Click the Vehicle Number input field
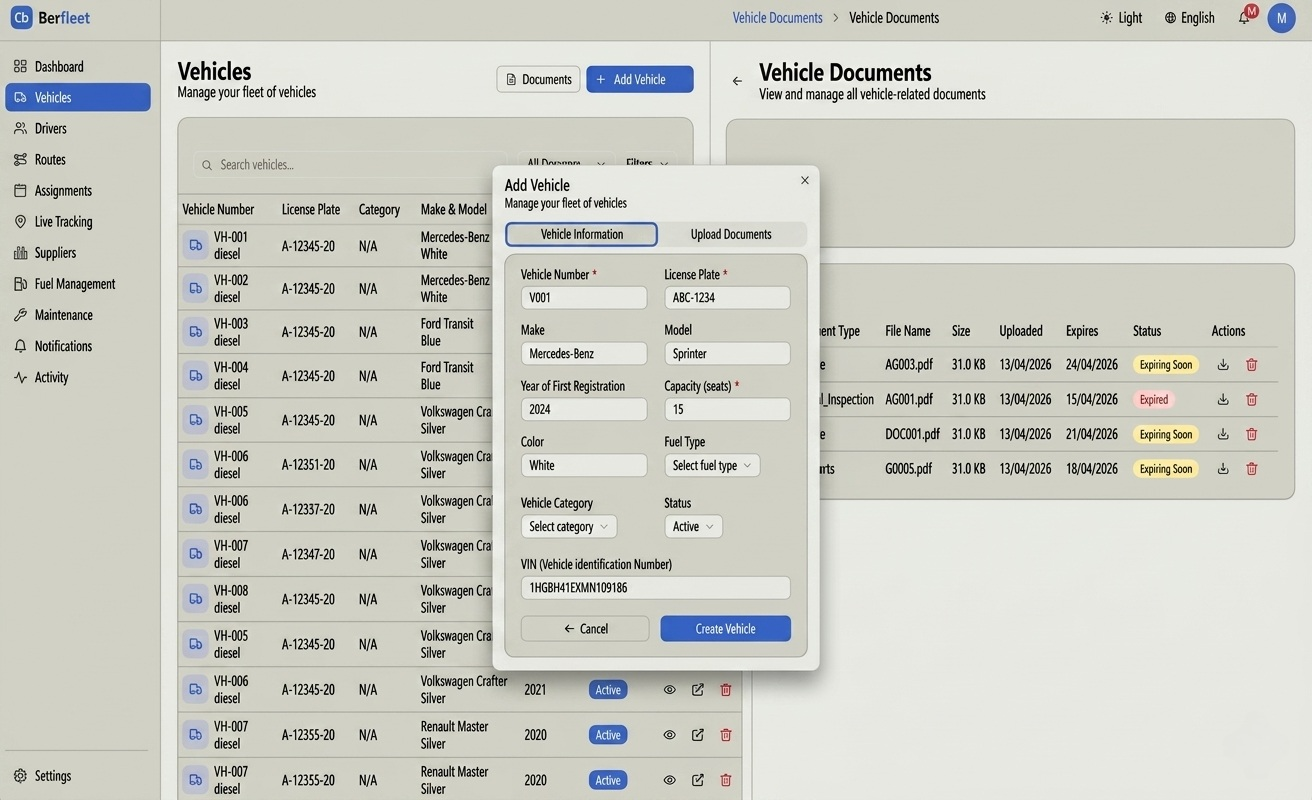This screenshot has width=1312, height=800. (x=584, y=297)
